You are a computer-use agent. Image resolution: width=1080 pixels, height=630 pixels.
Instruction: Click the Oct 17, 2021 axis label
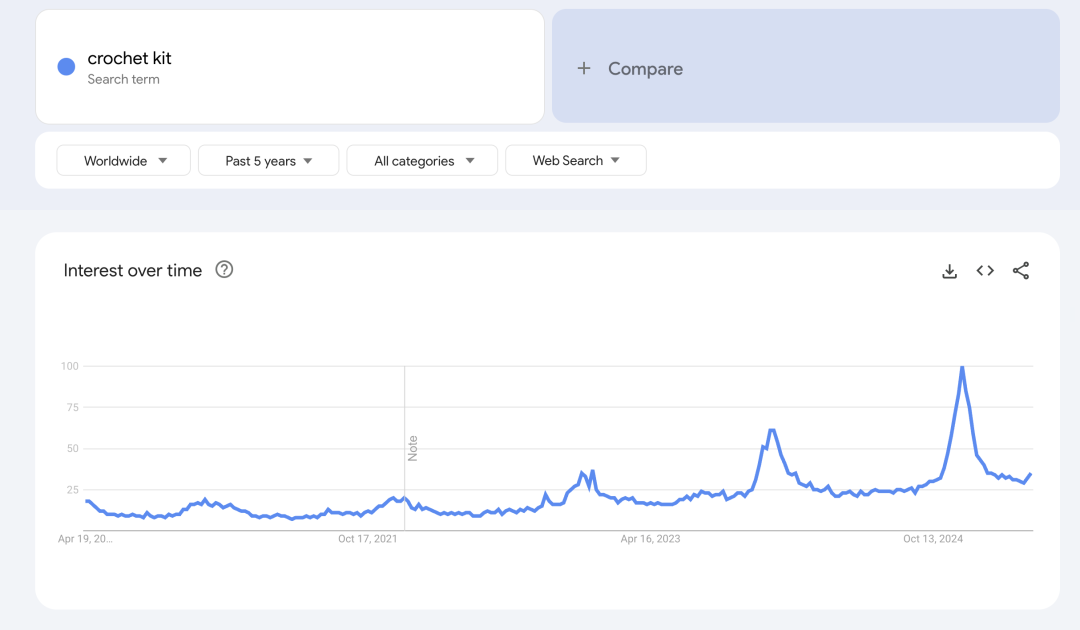click(x=367, y=539)
